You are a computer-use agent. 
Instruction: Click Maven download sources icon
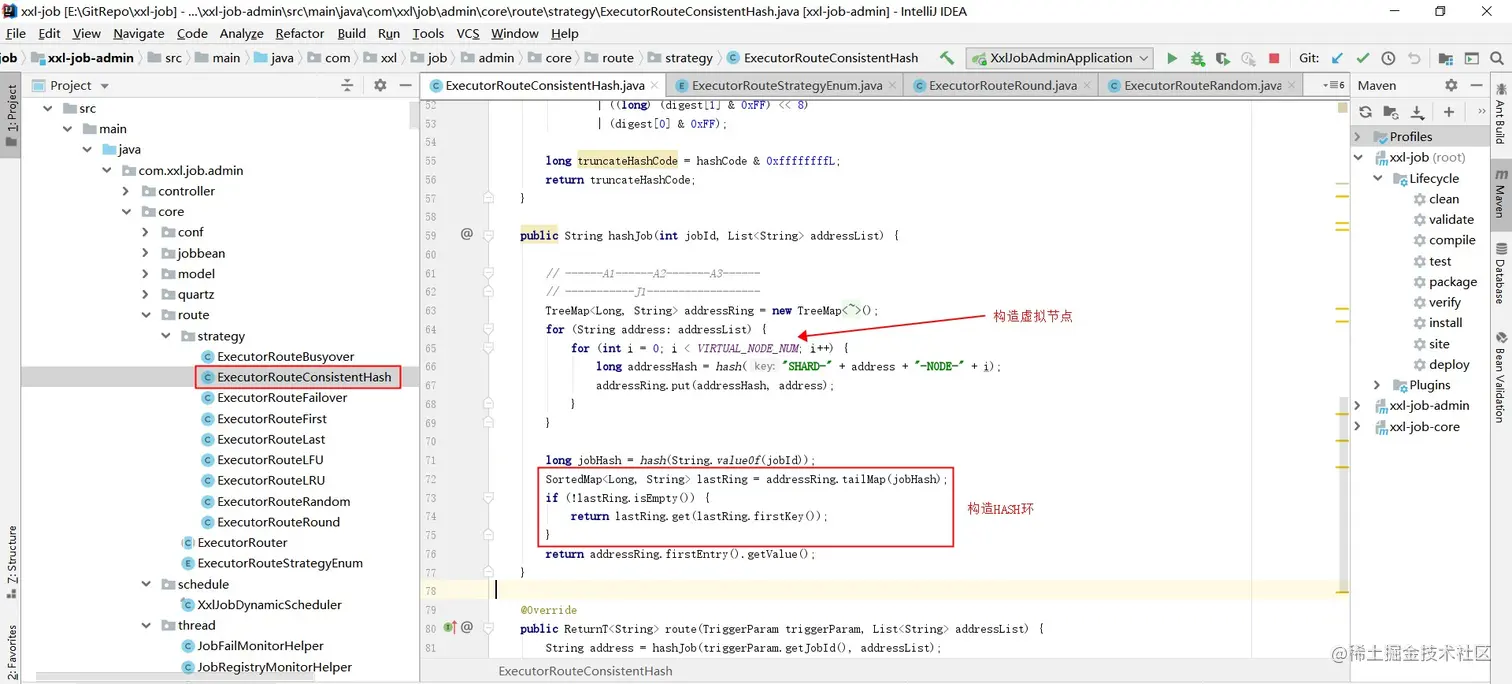point(1417,112)
